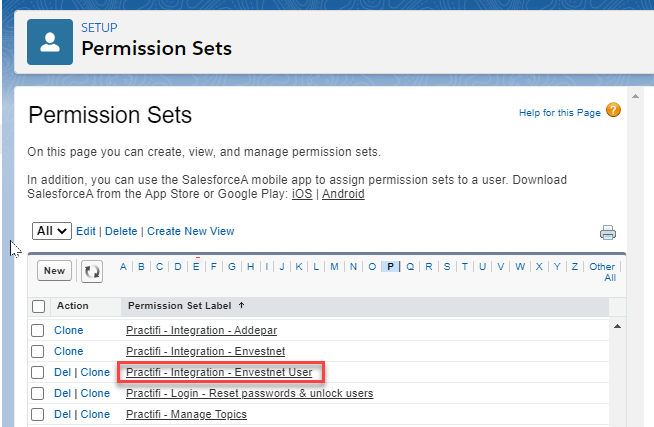This screenshot has height=427, width=654.
Task: Open Help for this Page link
Action: [x=560, y=113]
